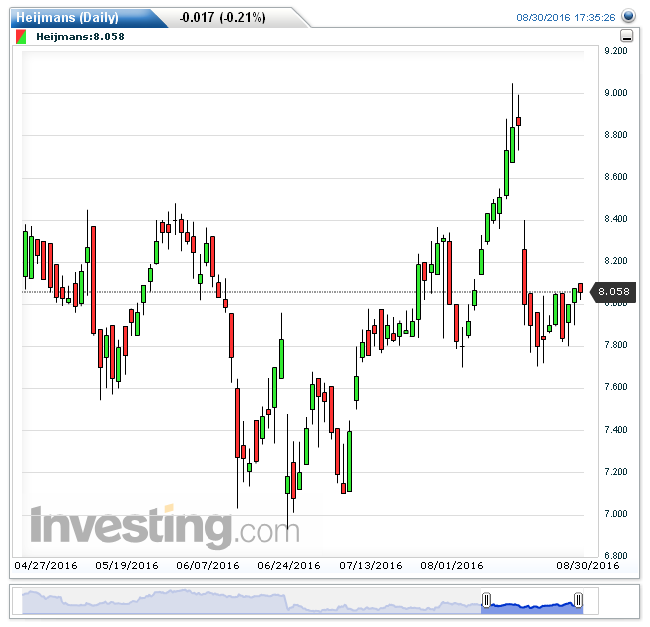Click the Heijmans:8.058 legend label
The width and height of the screenshot is (650, 627).
pos(80,36)
